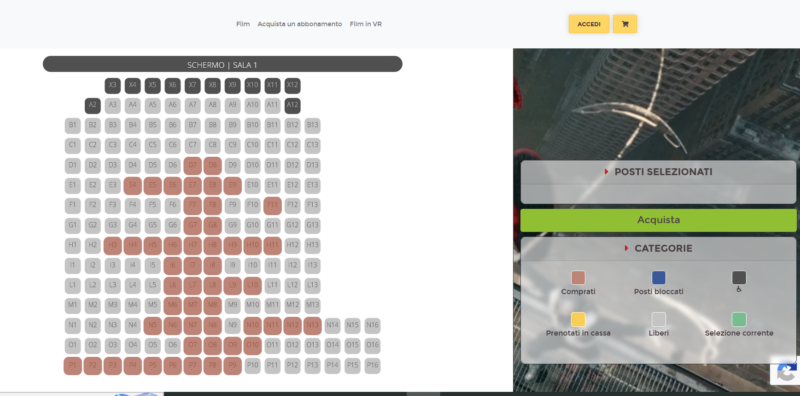This screenshot has height=396, width=800.
Task: Select free seat E1
Action: pyautogui.click(x=72, y=186)
